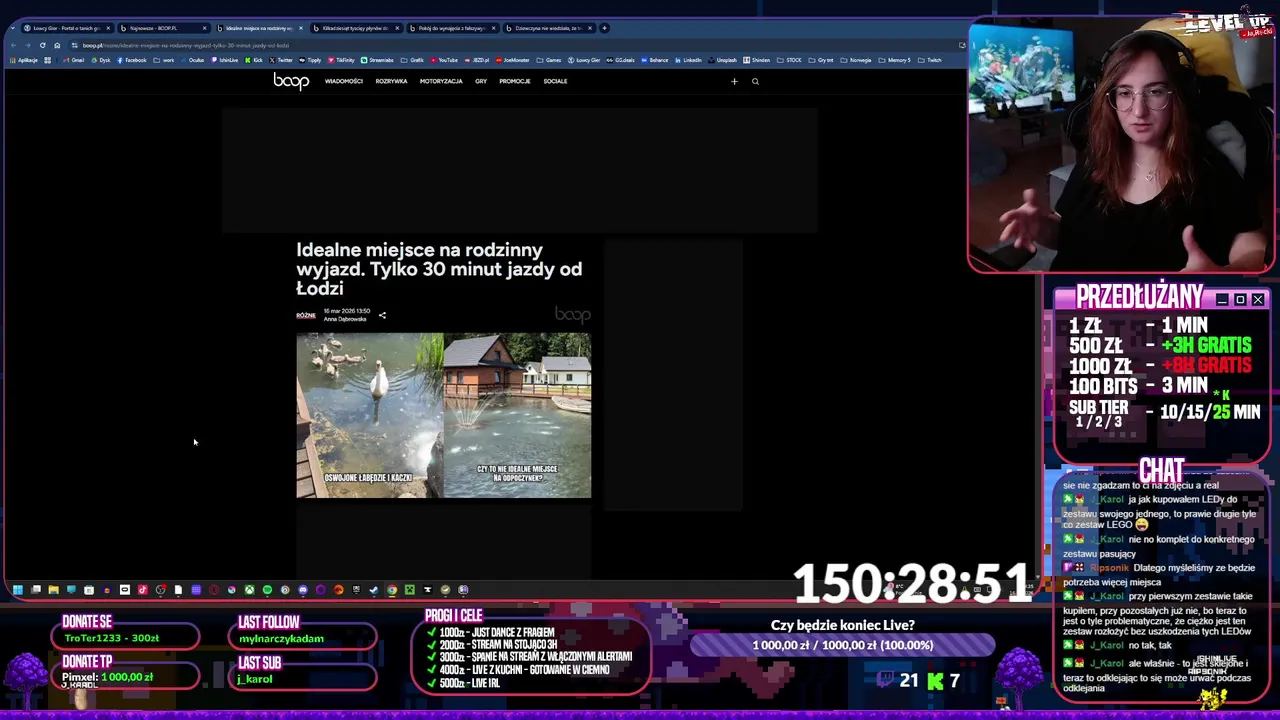The image size is (1280, 720).
Task: Open the MOTORYZACJA menu item
Action: 441,81
